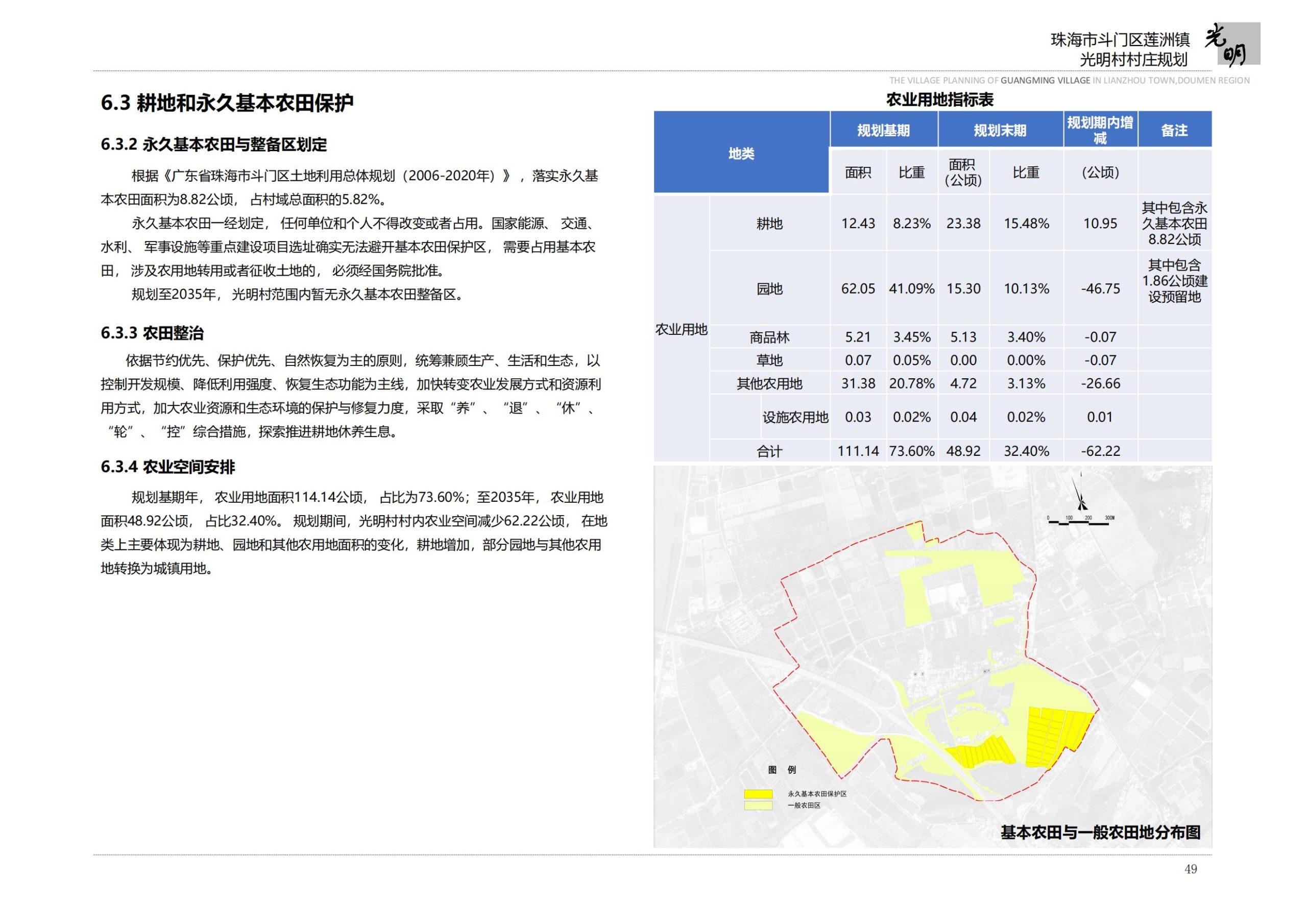Click the pale yellow 一般农田区 legend swatch

[758, 806]
